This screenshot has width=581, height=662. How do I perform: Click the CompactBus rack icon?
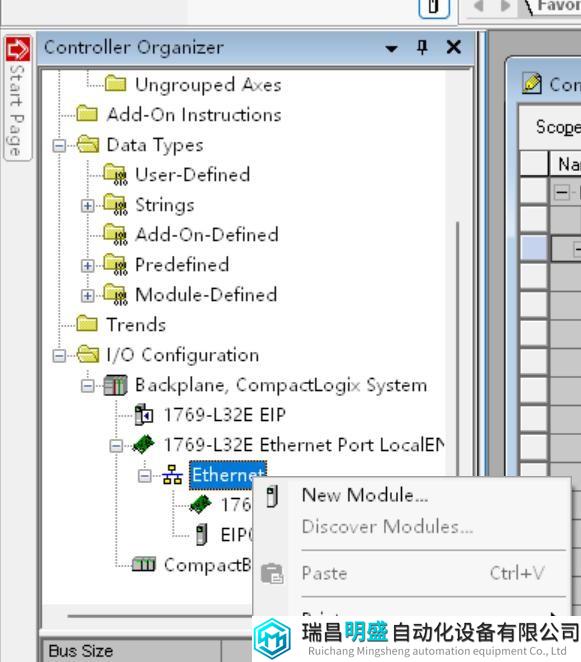click(144, 564)
